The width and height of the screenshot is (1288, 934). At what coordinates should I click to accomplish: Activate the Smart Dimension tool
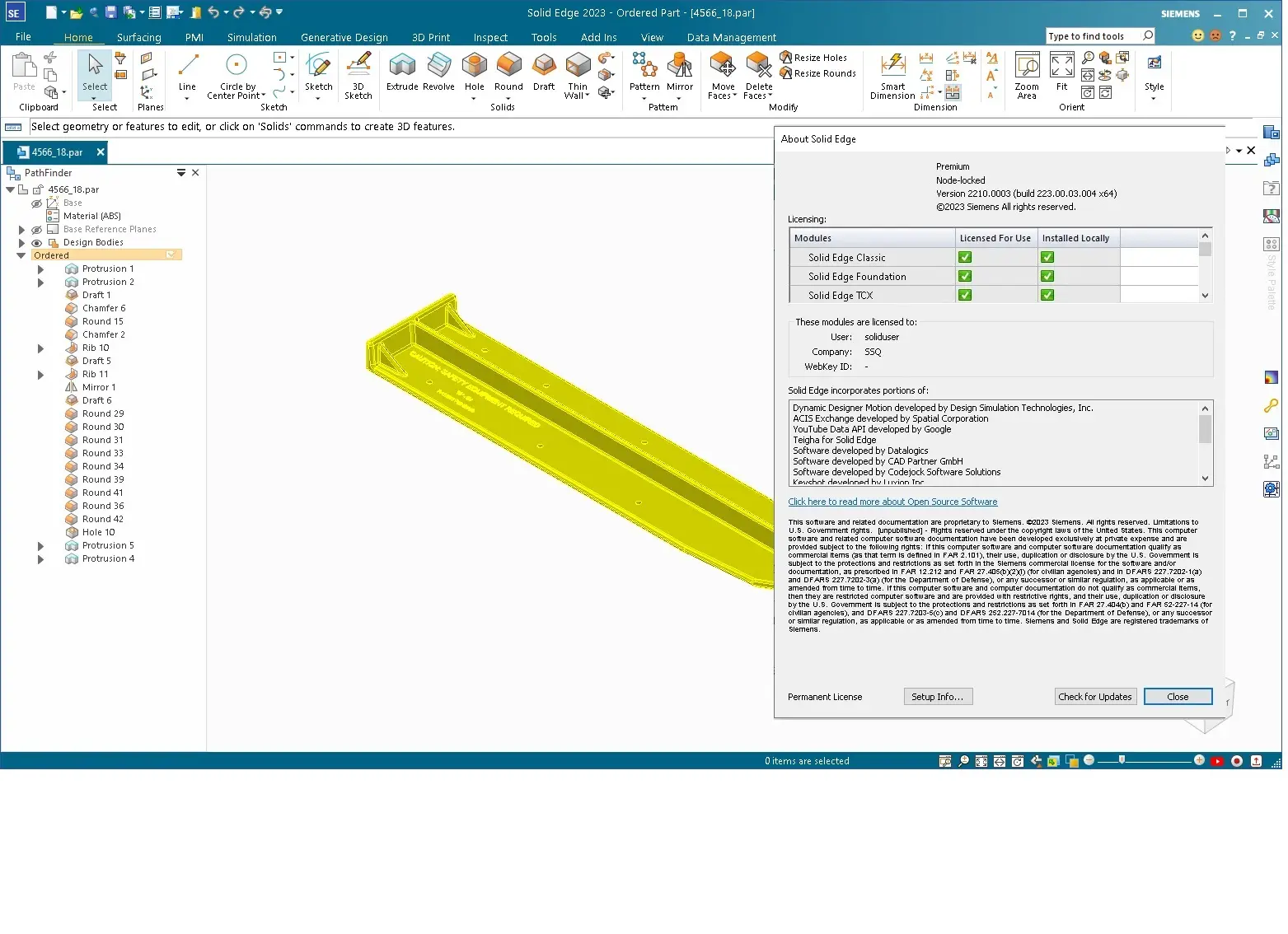point(892,75)
